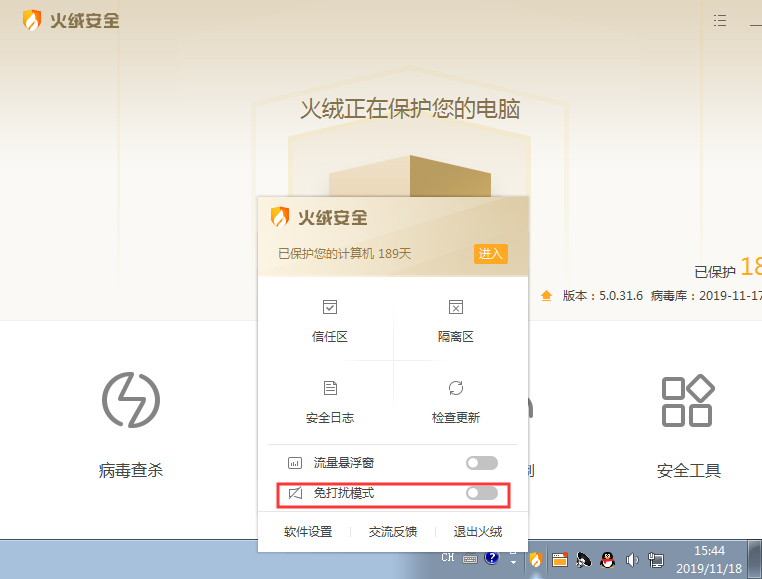Click the keyboard icon in the language bar
762x579 pixels.
click(470, 559)
